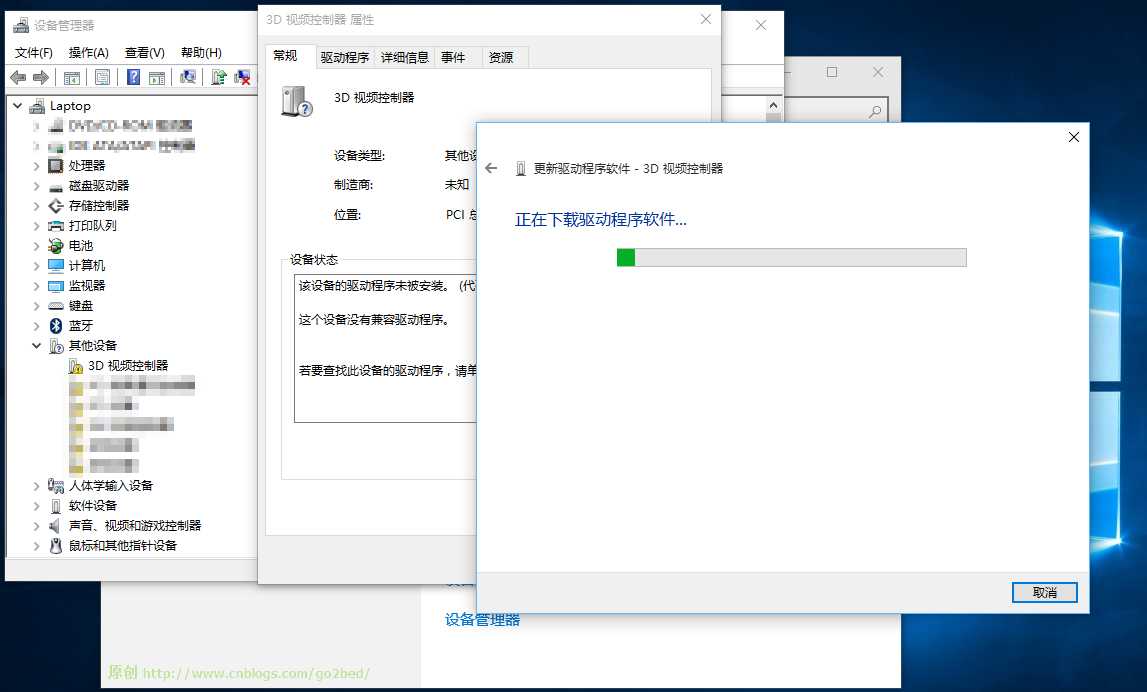The height and width of the screenshot is (692, 1147).
Task: Click inside the 设备状态 text box
Action: (386, 349)
